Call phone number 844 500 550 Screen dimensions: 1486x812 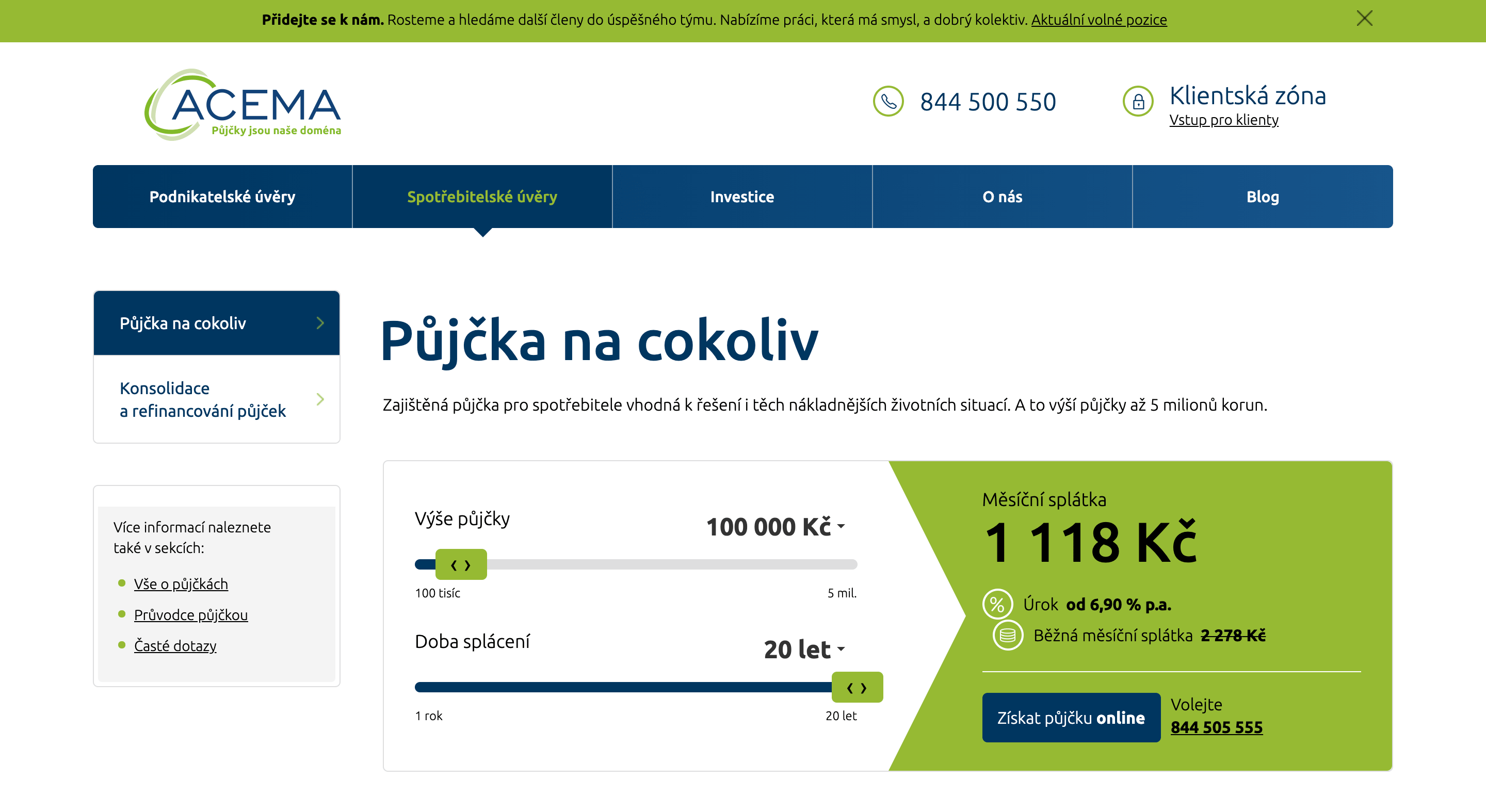[x=988, y=102]
